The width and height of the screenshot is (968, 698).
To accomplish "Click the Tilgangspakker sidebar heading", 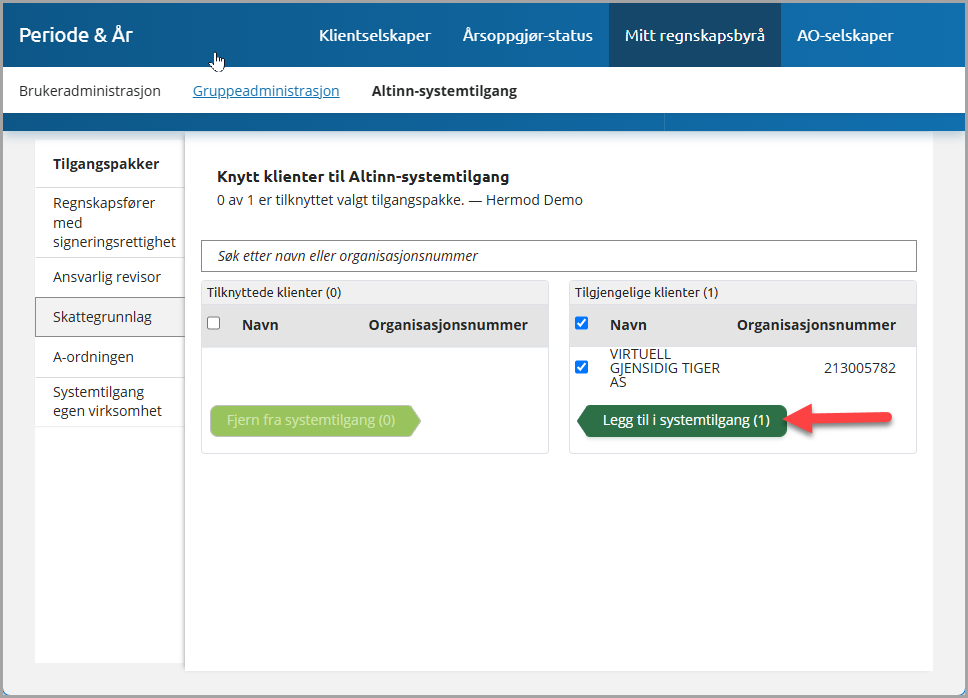I will click(x=106, y=164).
